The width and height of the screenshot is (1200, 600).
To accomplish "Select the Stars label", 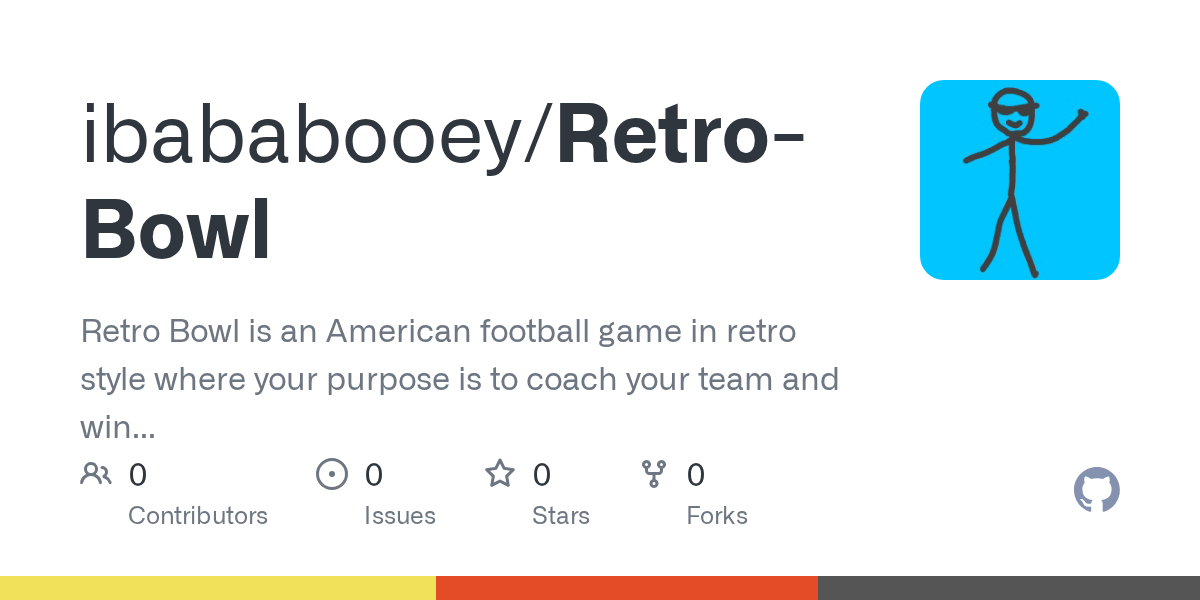I will (x=561, y=516).
